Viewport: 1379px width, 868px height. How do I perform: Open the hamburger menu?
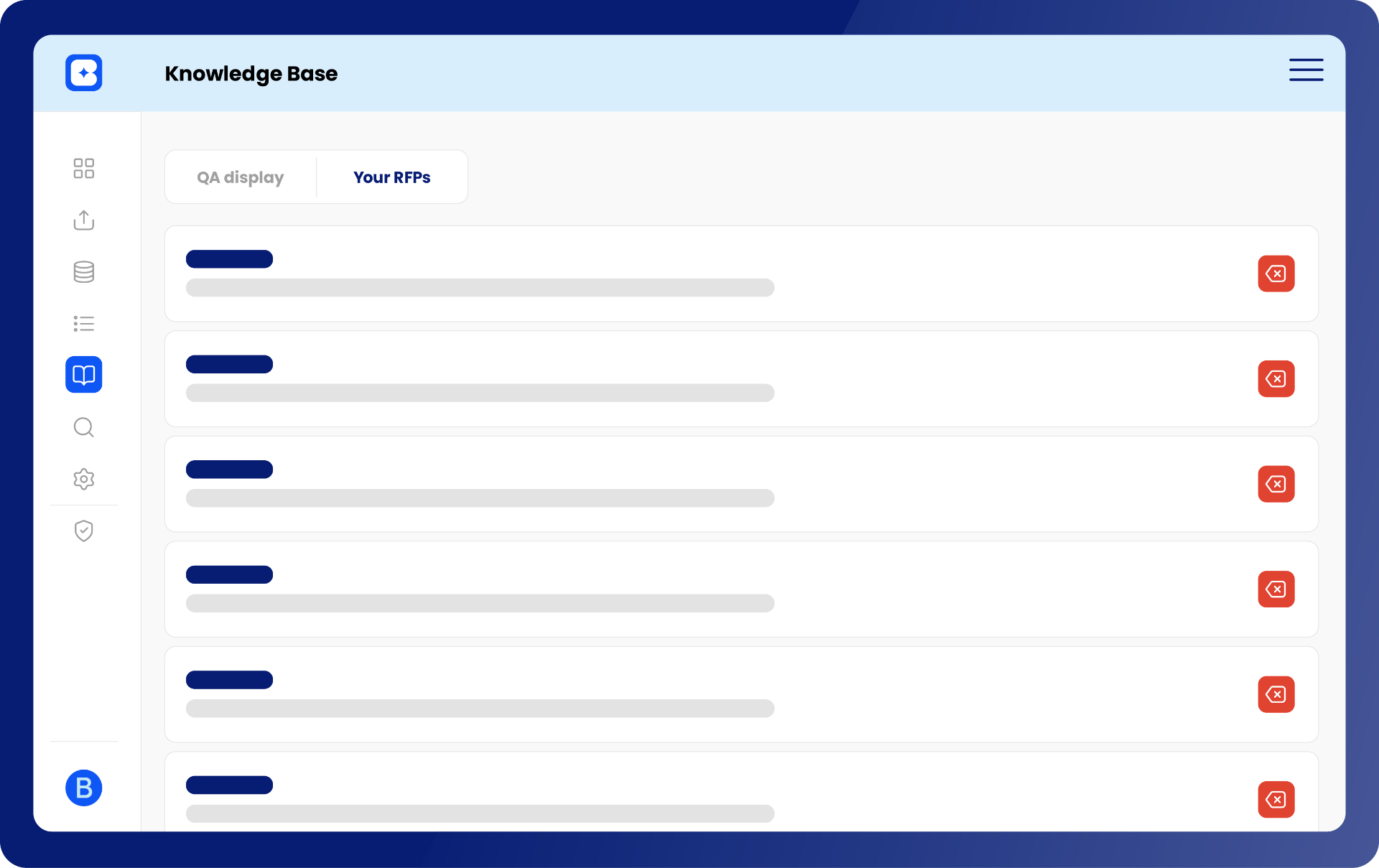(1306, 70)
